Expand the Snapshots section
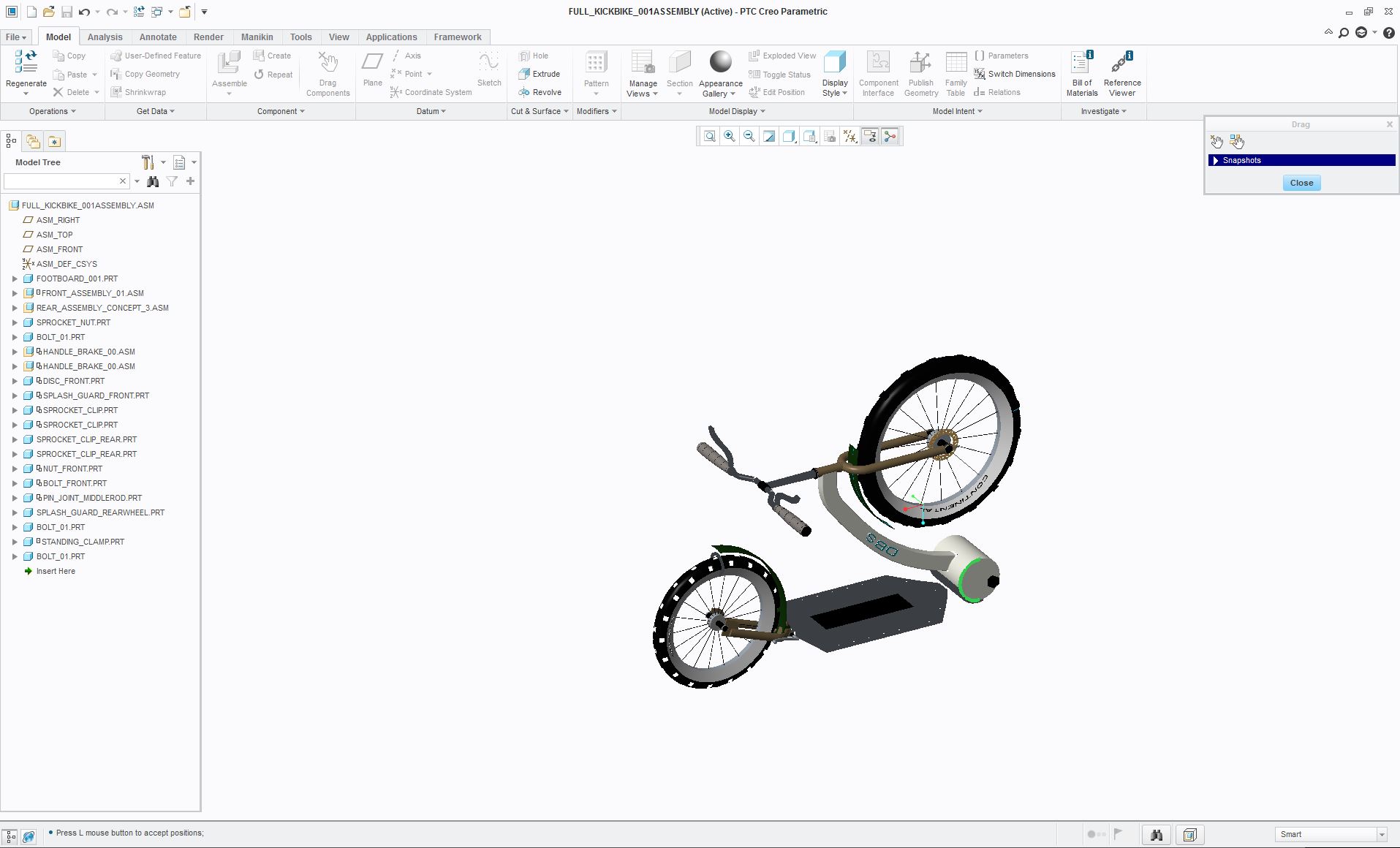 (1216, 160)
